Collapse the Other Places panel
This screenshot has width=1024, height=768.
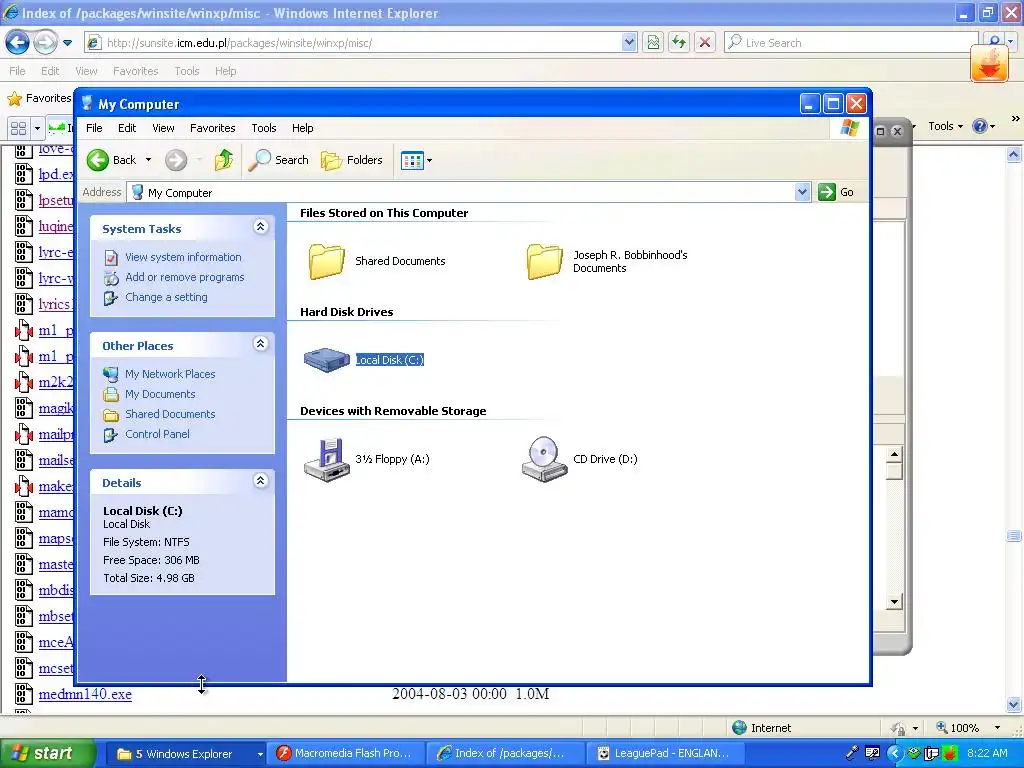click(260, 344)
